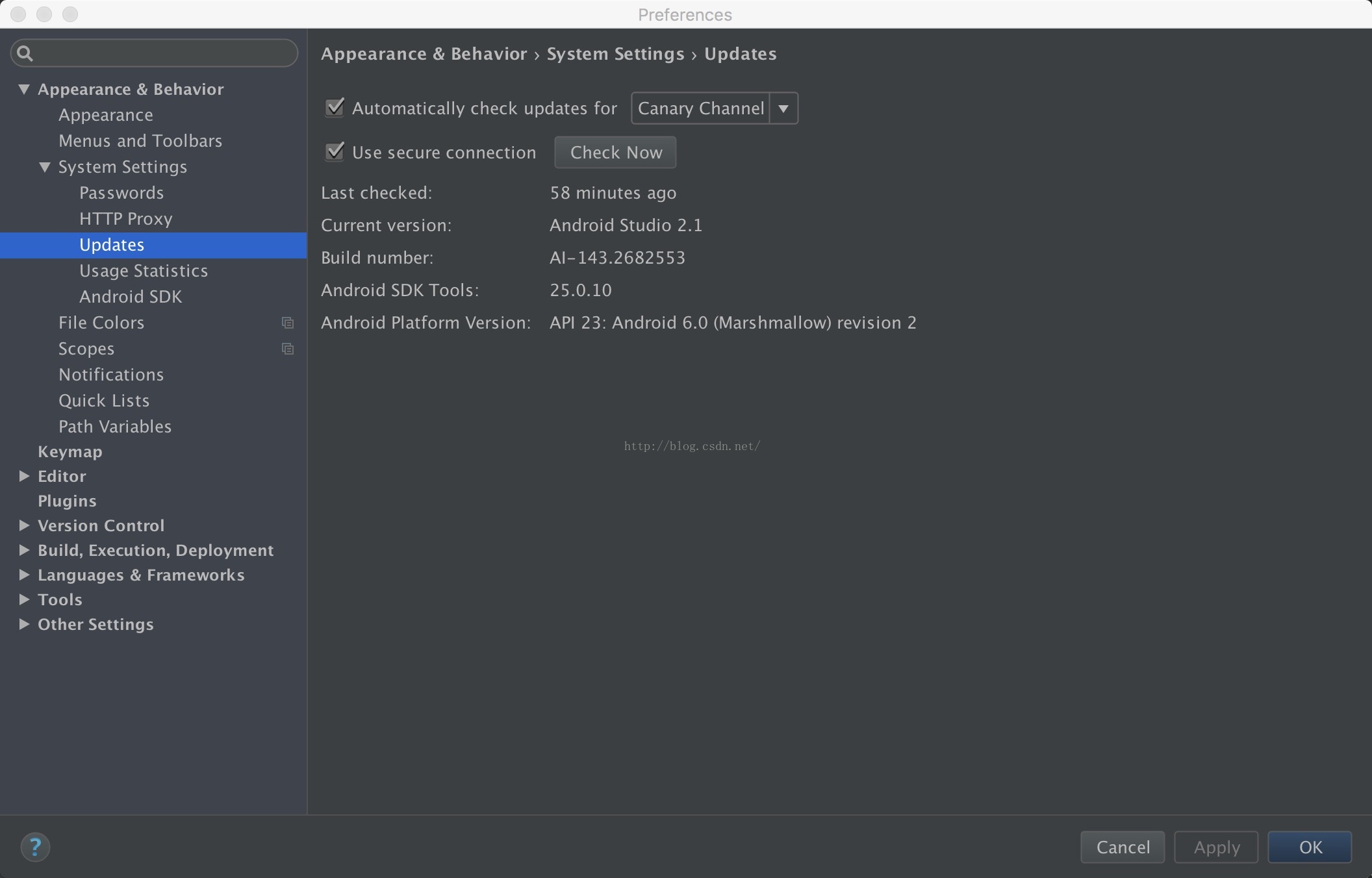
Task: Open Android SDK settings
Action: (131, 297)
